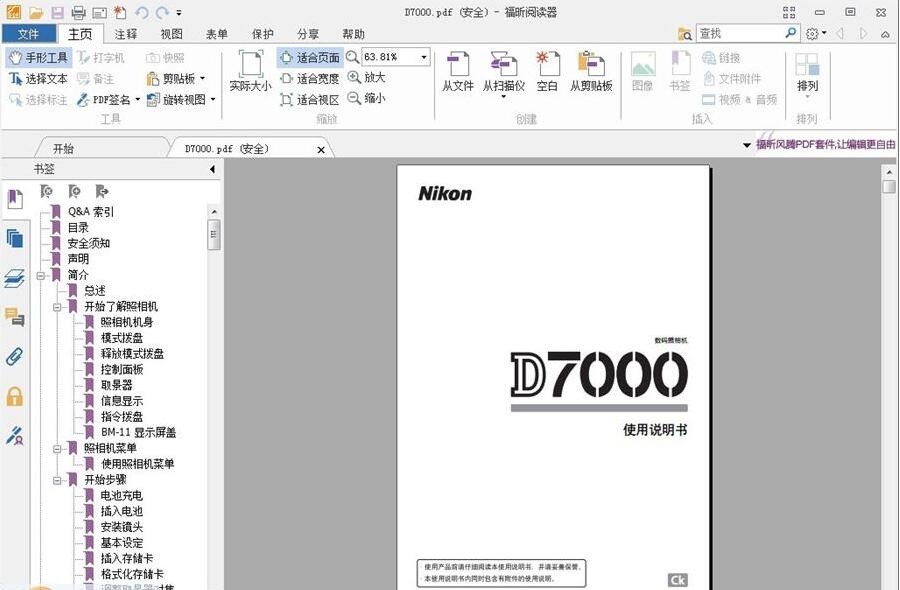Image resolution: width=900 pixels, height=590 pixels.
Task: Collapse the 简介 bookmark tree node
Action: point(39,274)
